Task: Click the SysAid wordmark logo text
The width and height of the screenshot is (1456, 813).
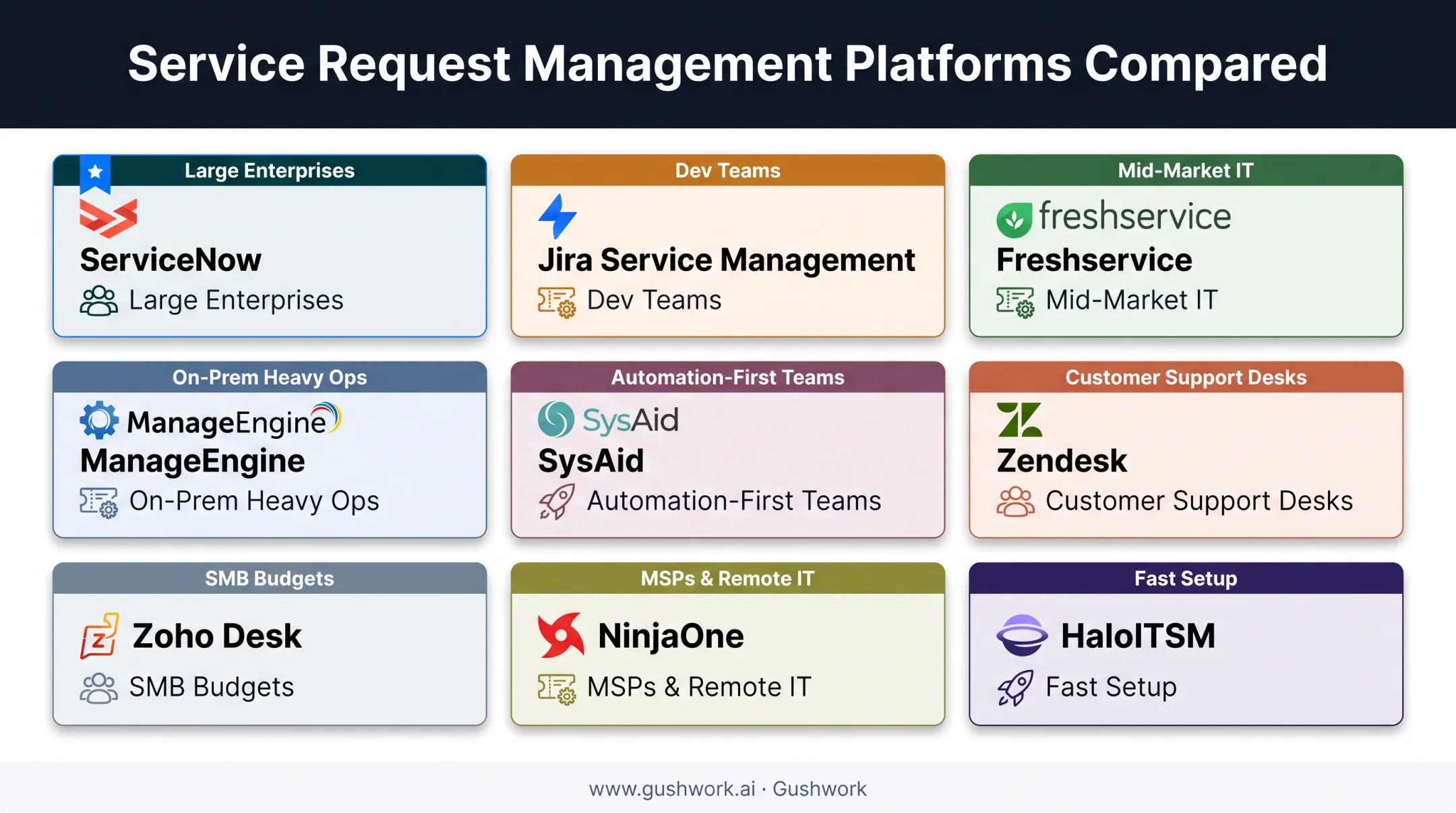Action: [630, 420]
